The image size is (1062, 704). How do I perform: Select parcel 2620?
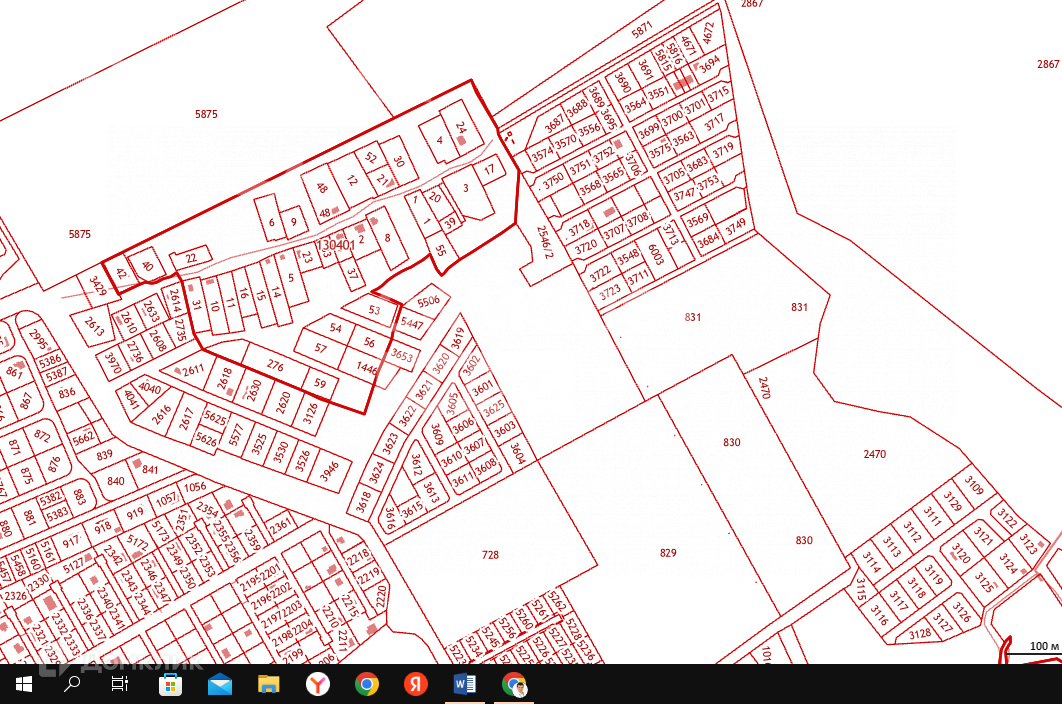coord(283,402)
